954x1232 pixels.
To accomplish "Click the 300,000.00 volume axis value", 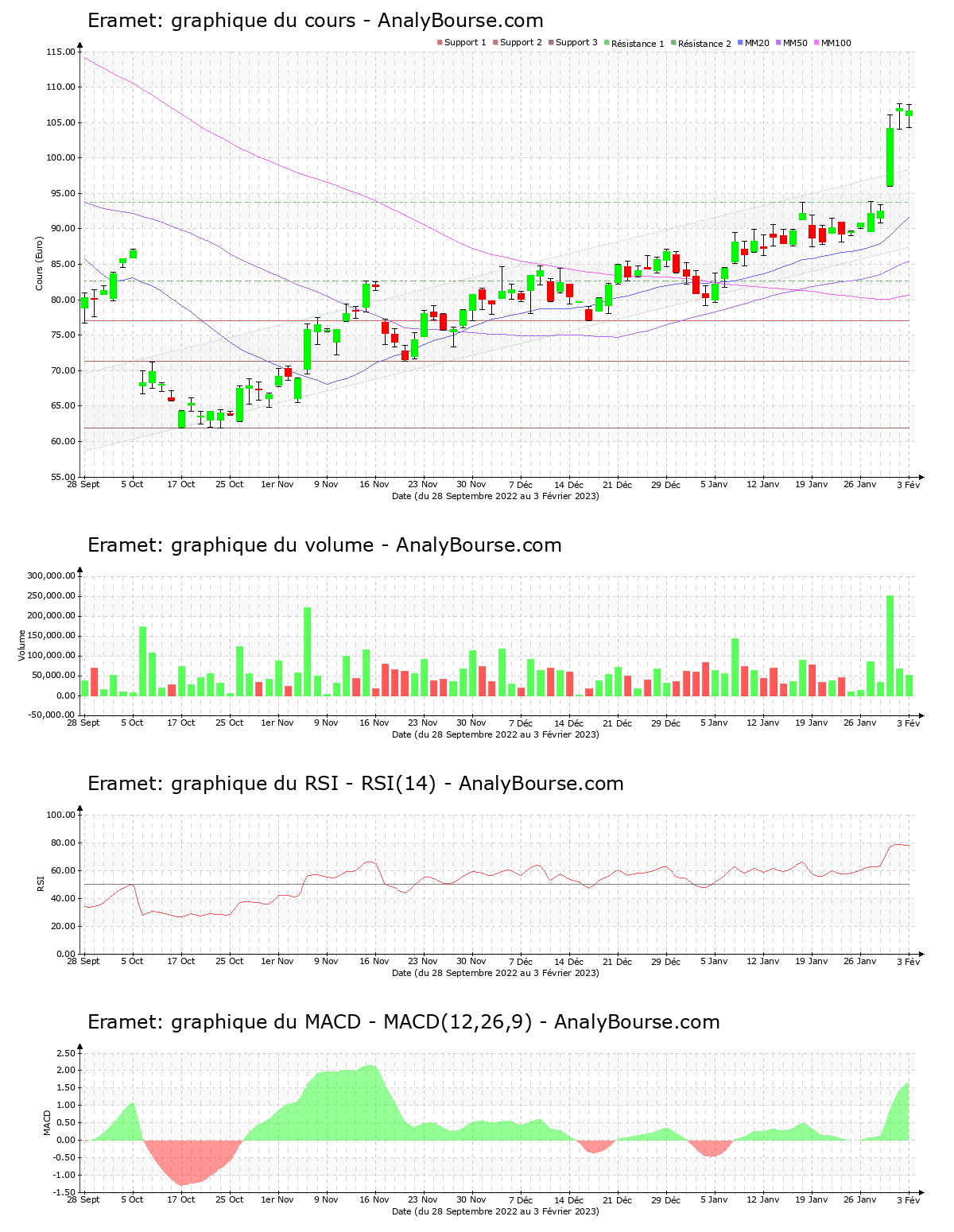I will point(51,576).
